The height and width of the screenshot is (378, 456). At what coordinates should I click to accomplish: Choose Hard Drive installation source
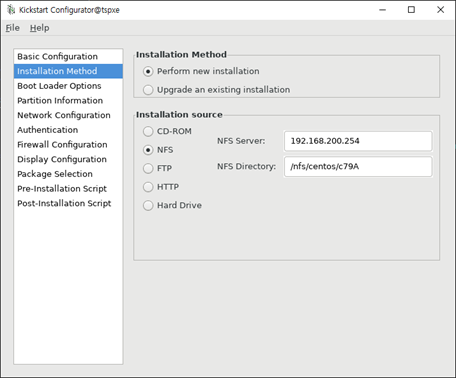[x=148, y=205]
